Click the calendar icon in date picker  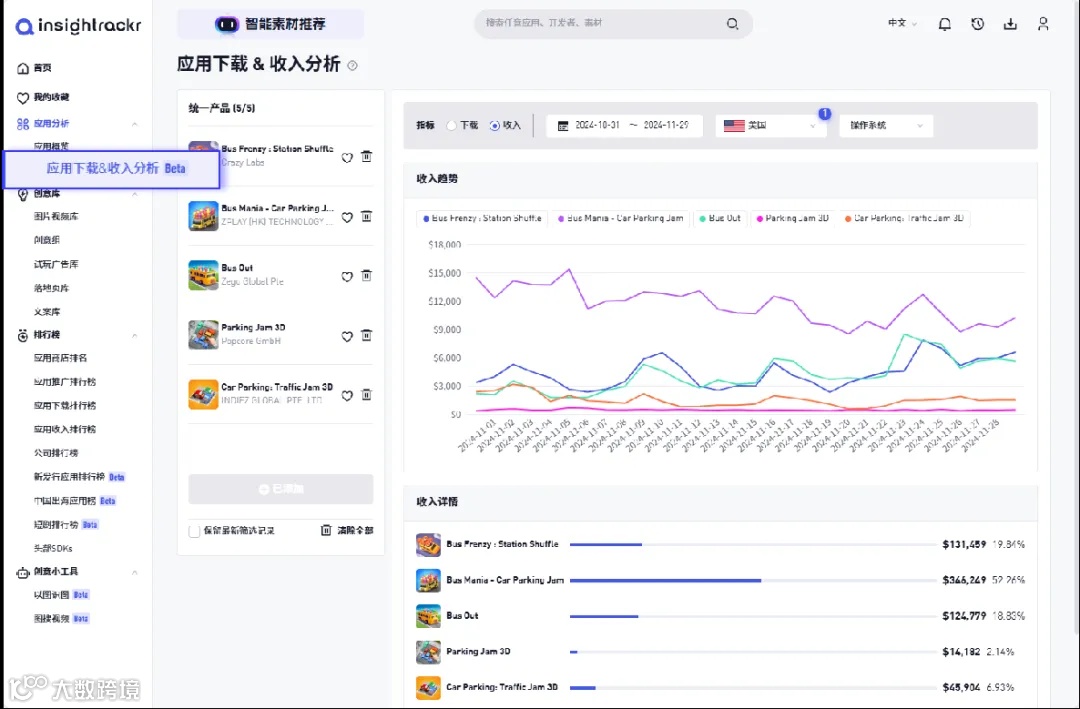[x=563, y=126]
